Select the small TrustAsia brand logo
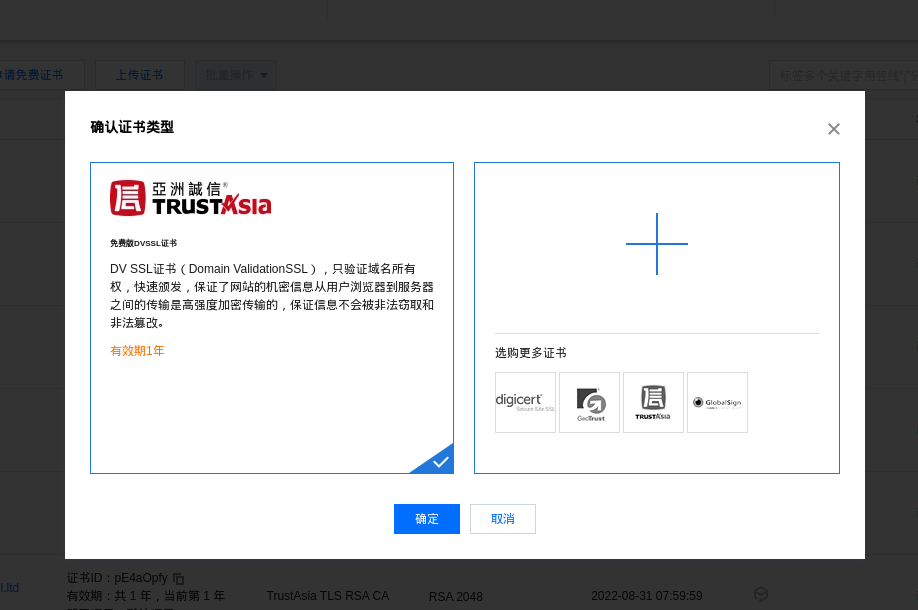Viewport: 918px width, 610px height. coord(653,402)
